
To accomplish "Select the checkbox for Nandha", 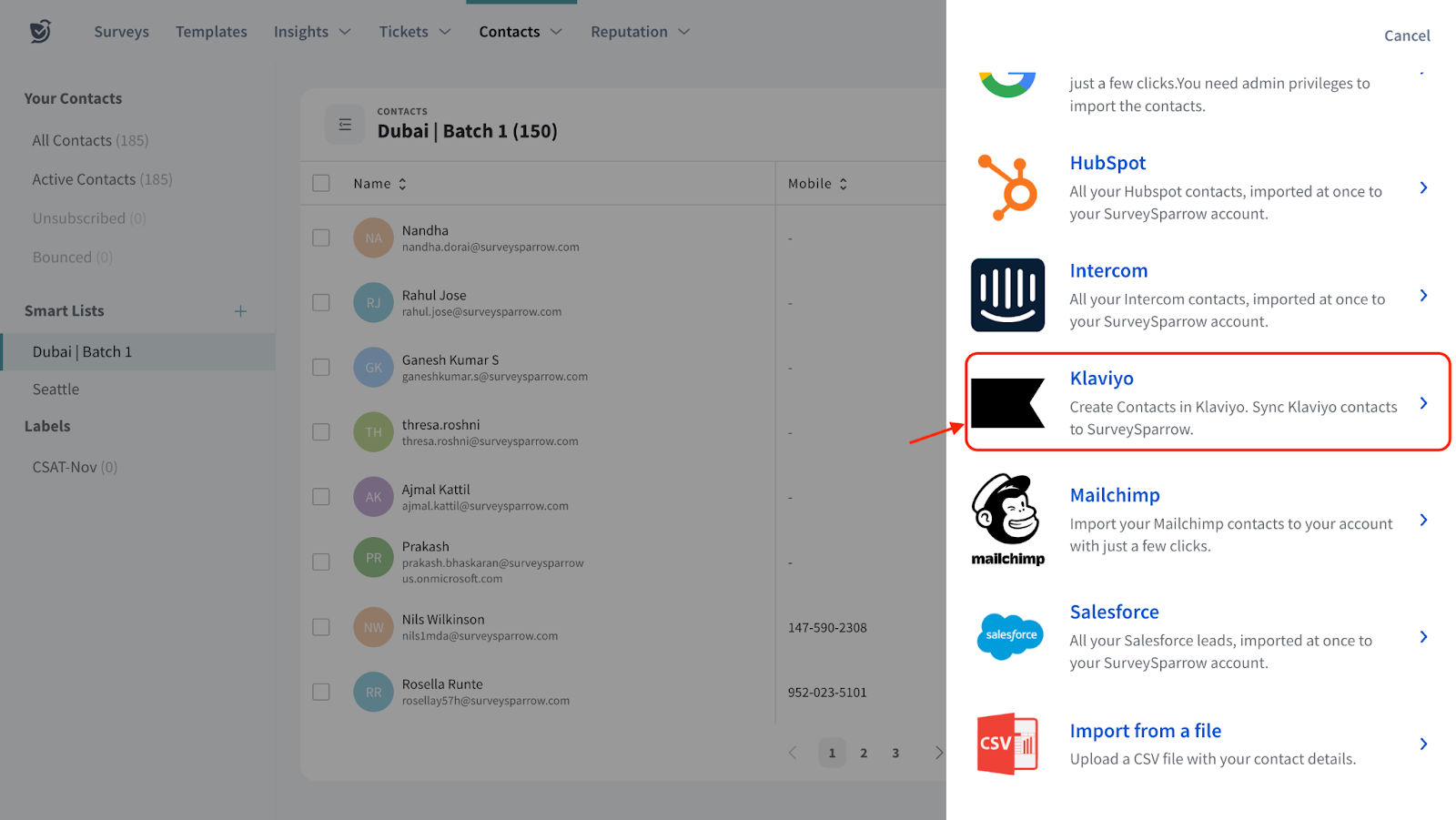I will point(321,238).
